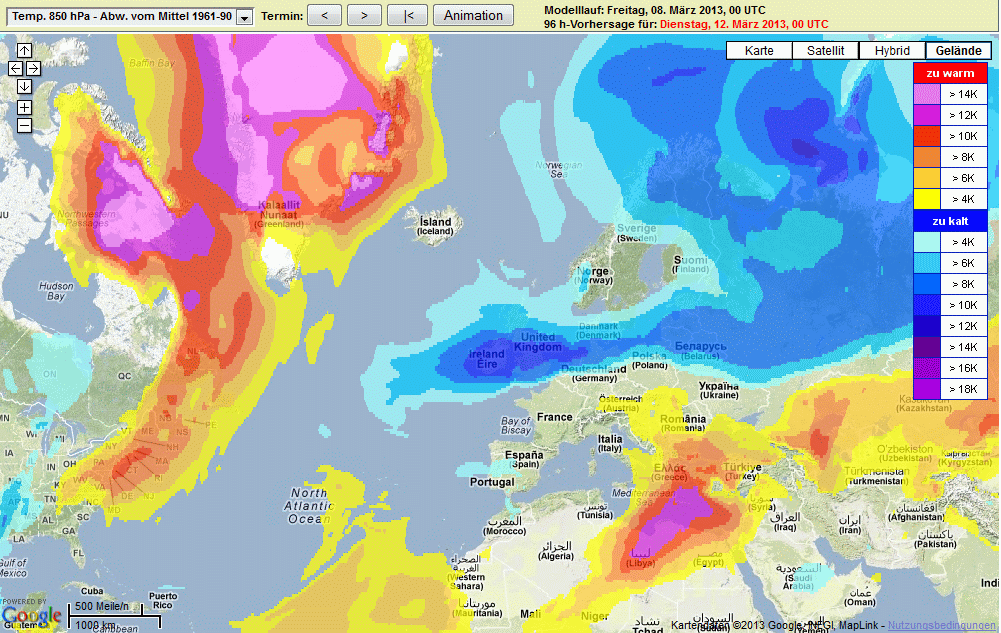Image resolution: width=1001 pixels, height=633 pixels.
Task: Go to the previous forecast time step
Action: [x=324, y=15]
